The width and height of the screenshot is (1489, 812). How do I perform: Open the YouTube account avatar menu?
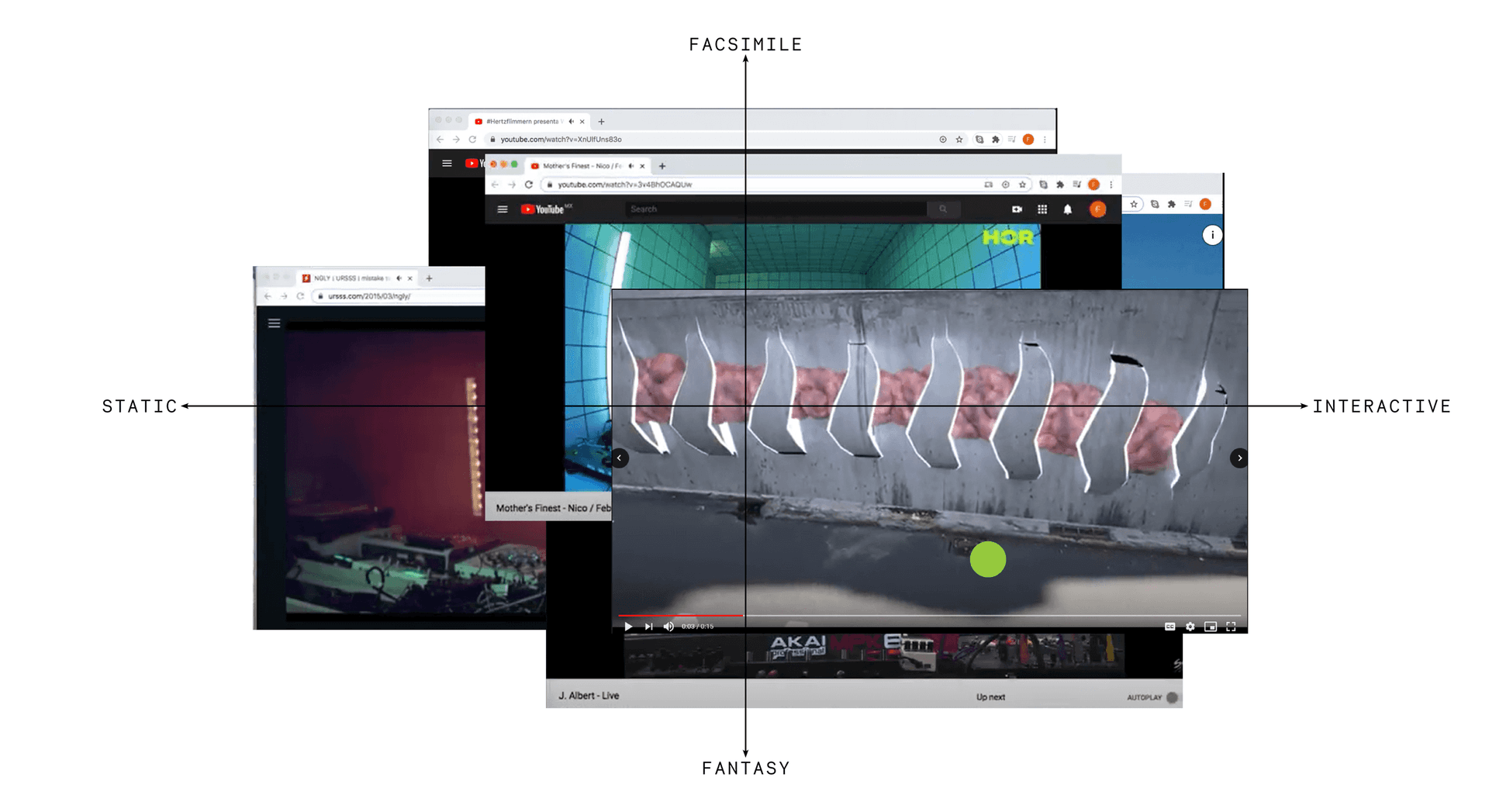(1097, 209)
